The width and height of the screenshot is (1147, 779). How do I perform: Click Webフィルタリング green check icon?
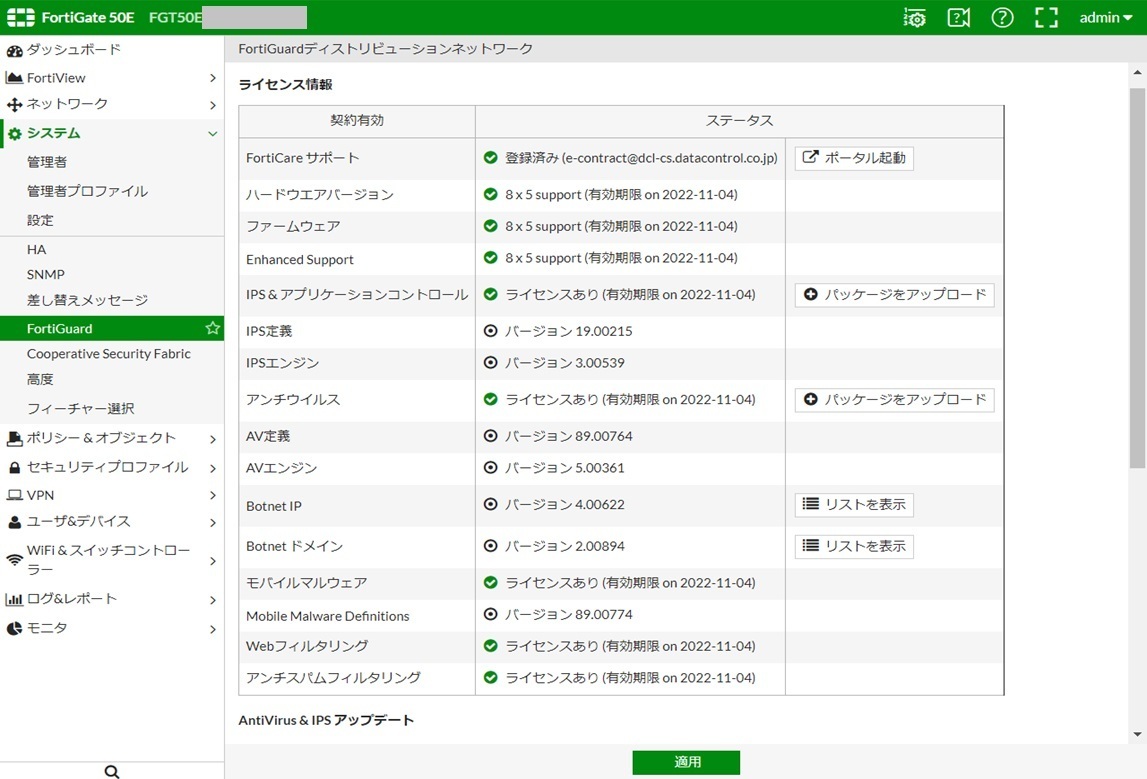coord(491,646)
